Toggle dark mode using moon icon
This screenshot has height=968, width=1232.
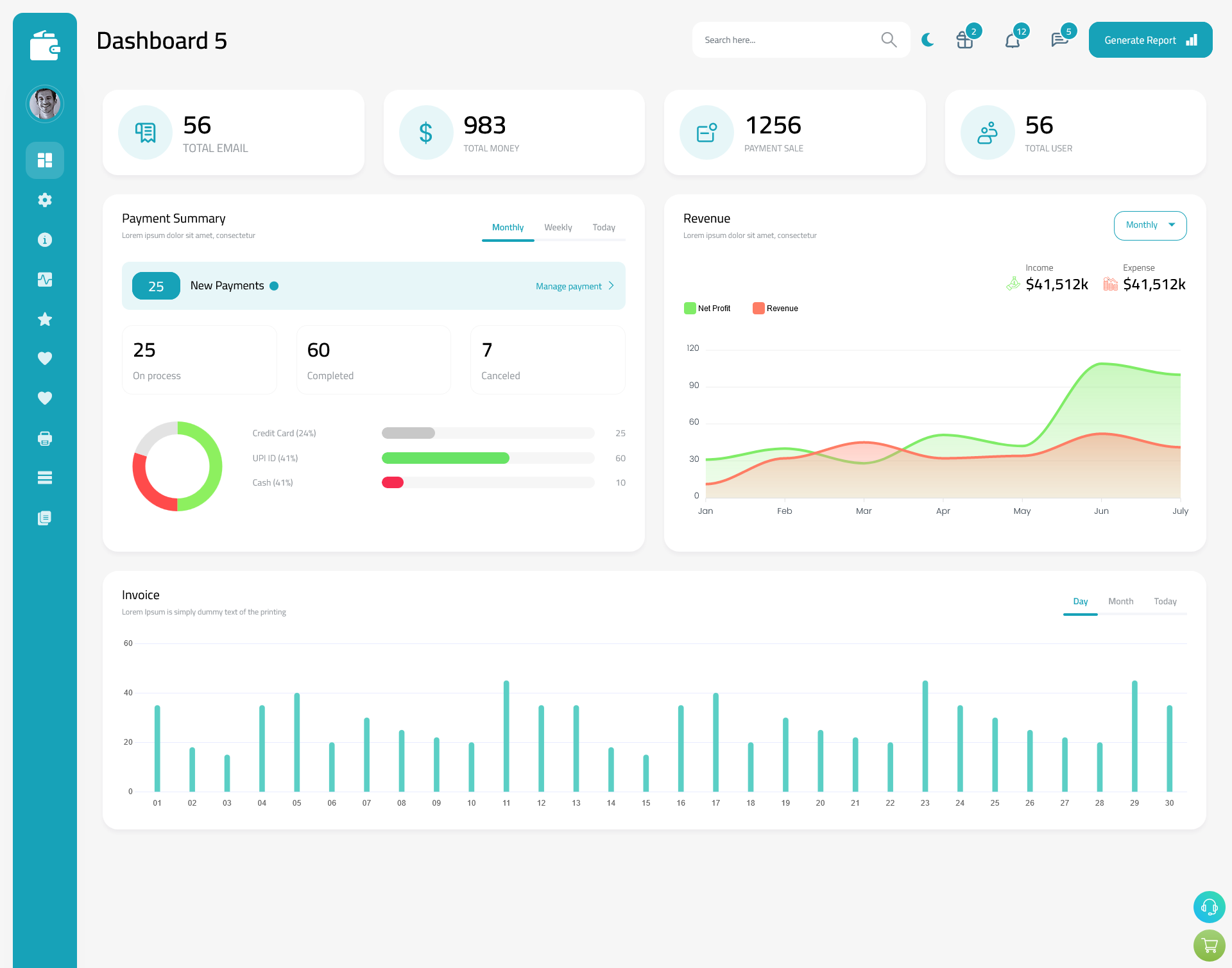click(928, 40)
